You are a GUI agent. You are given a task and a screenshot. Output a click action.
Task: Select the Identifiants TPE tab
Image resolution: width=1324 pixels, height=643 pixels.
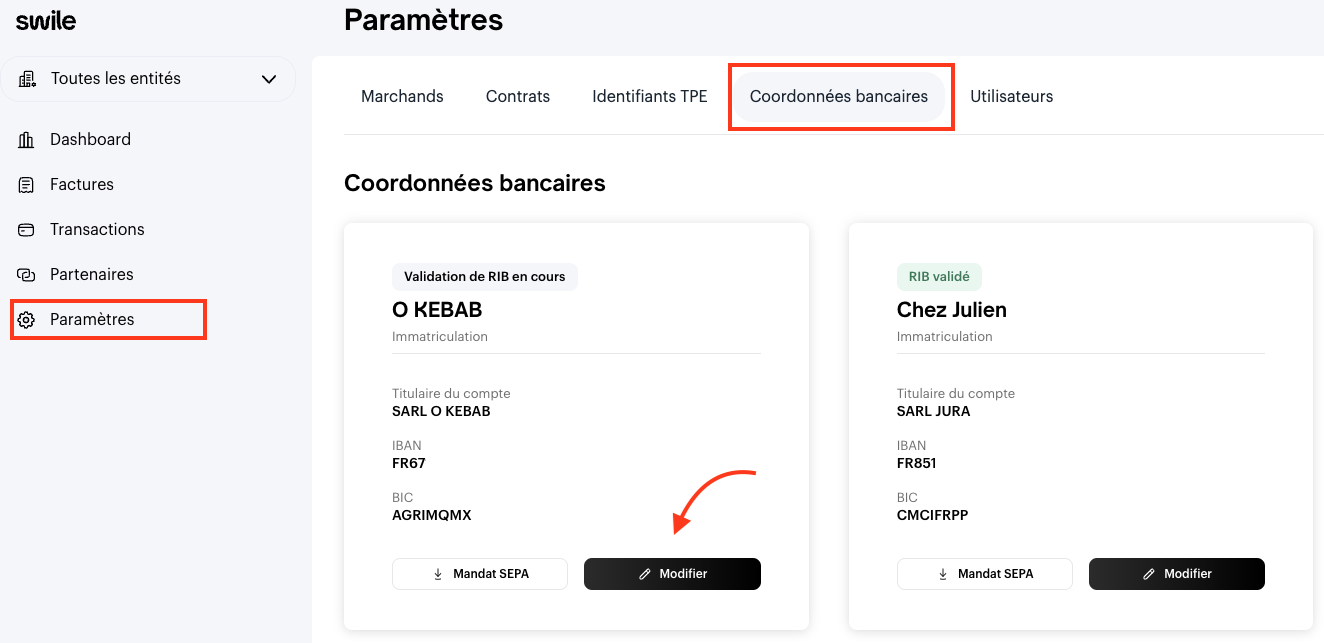(x=650, y=97)
